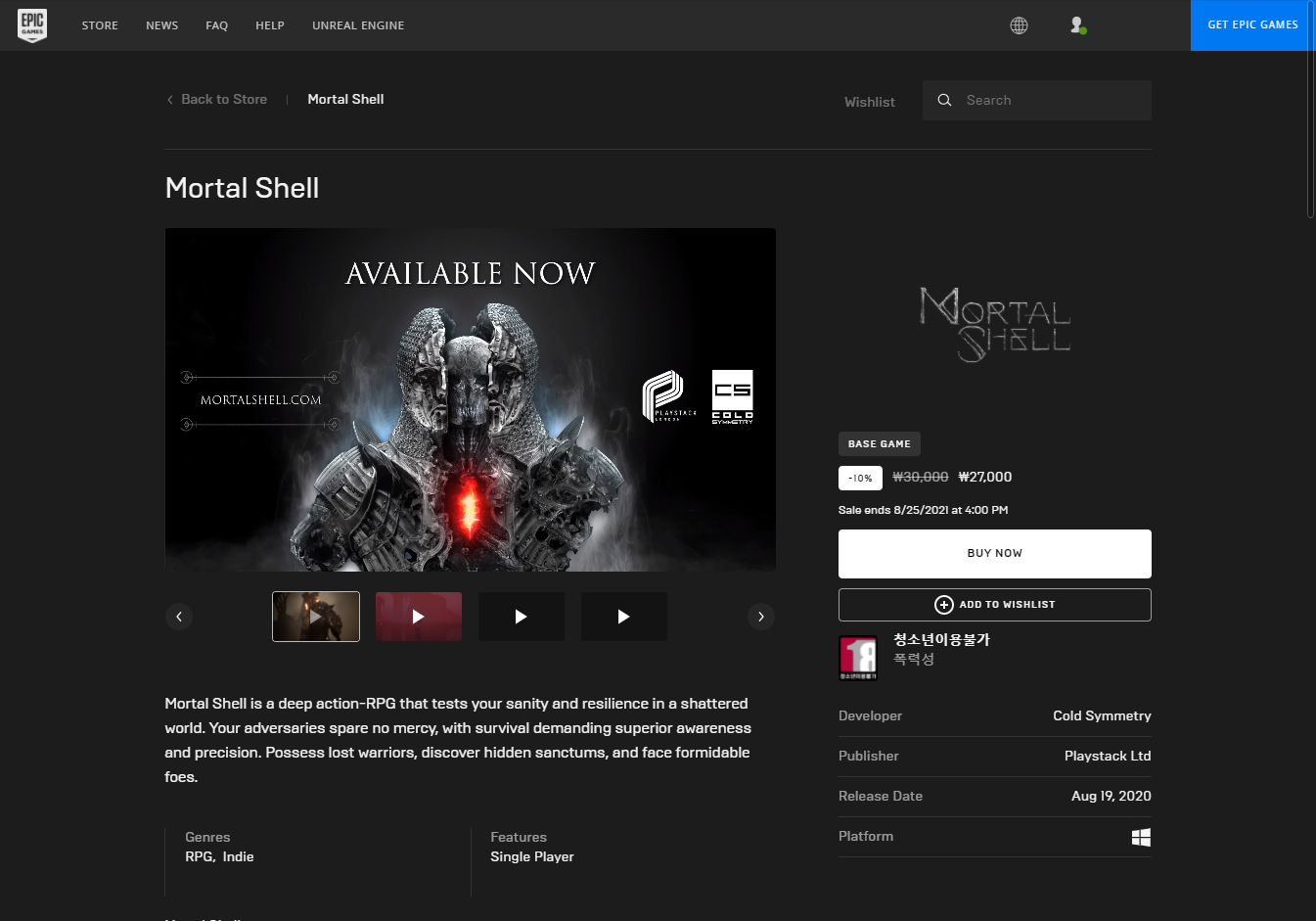Select the Indie genre link
The width and height of the screenshot is (1316, 921).
pyautogui.click(x=238, y=856)
